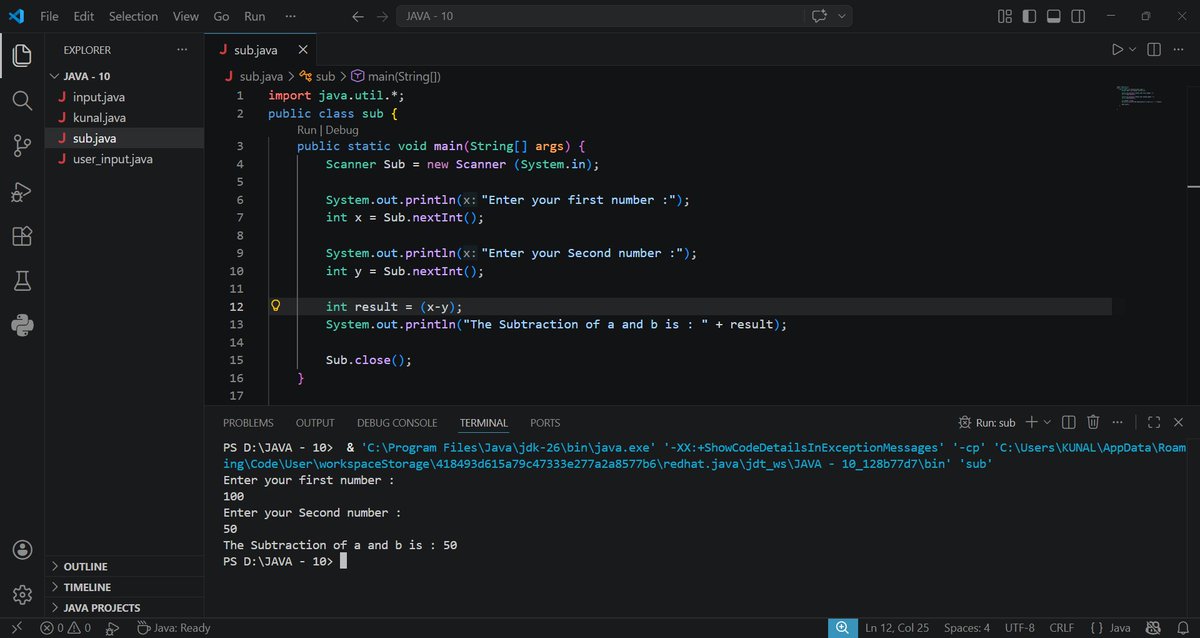Open the File menu

pos(50,16)
